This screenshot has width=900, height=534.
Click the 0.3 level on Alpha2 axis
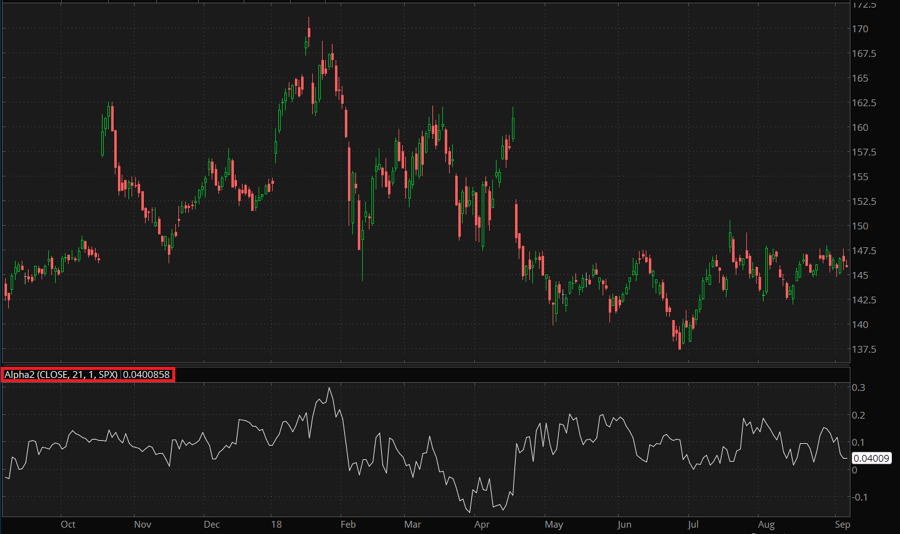pos(860,387)
